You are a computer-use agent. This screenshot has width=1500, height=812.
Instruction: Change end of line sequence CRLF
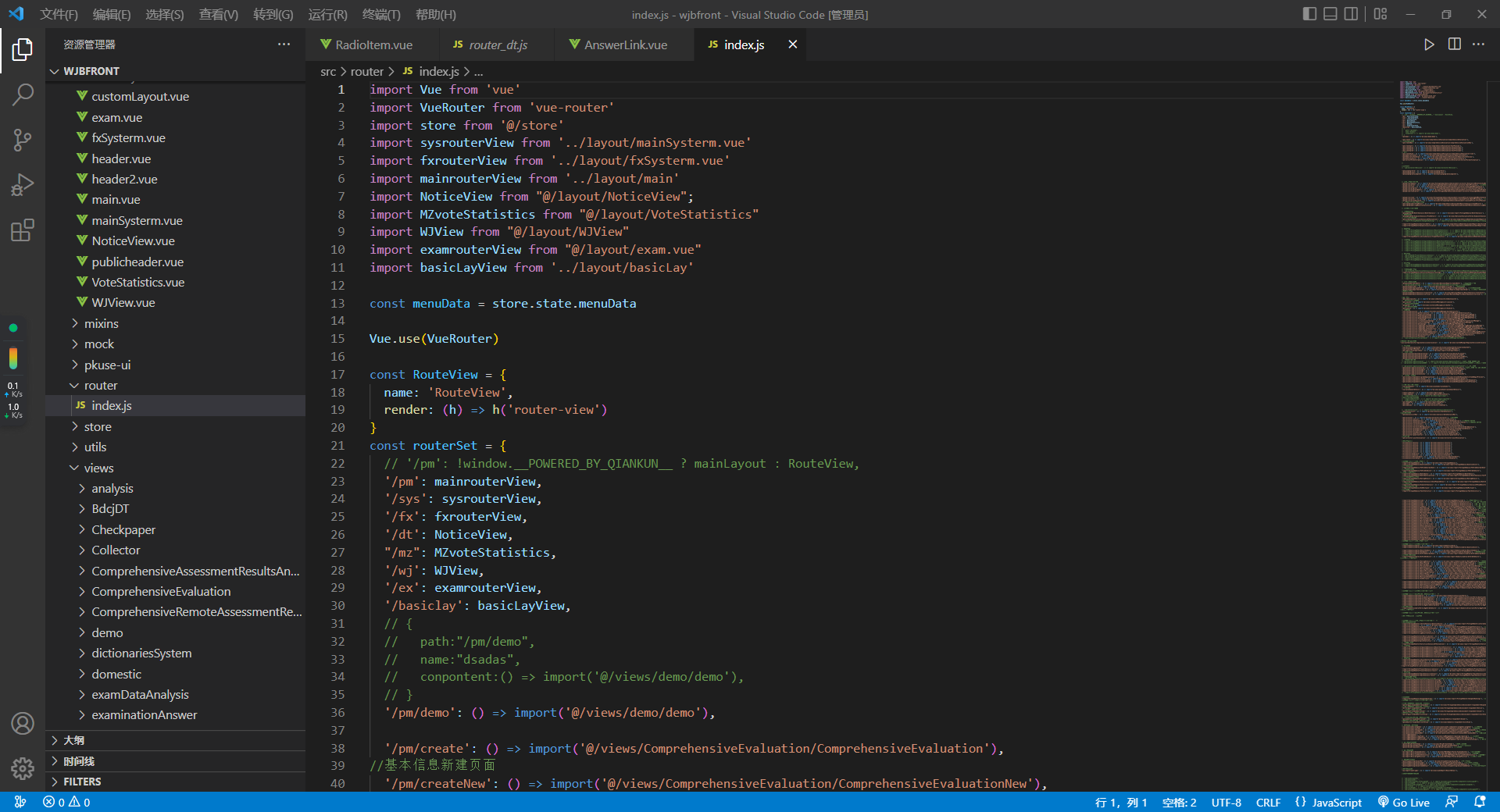click(x=1268, y=803)
